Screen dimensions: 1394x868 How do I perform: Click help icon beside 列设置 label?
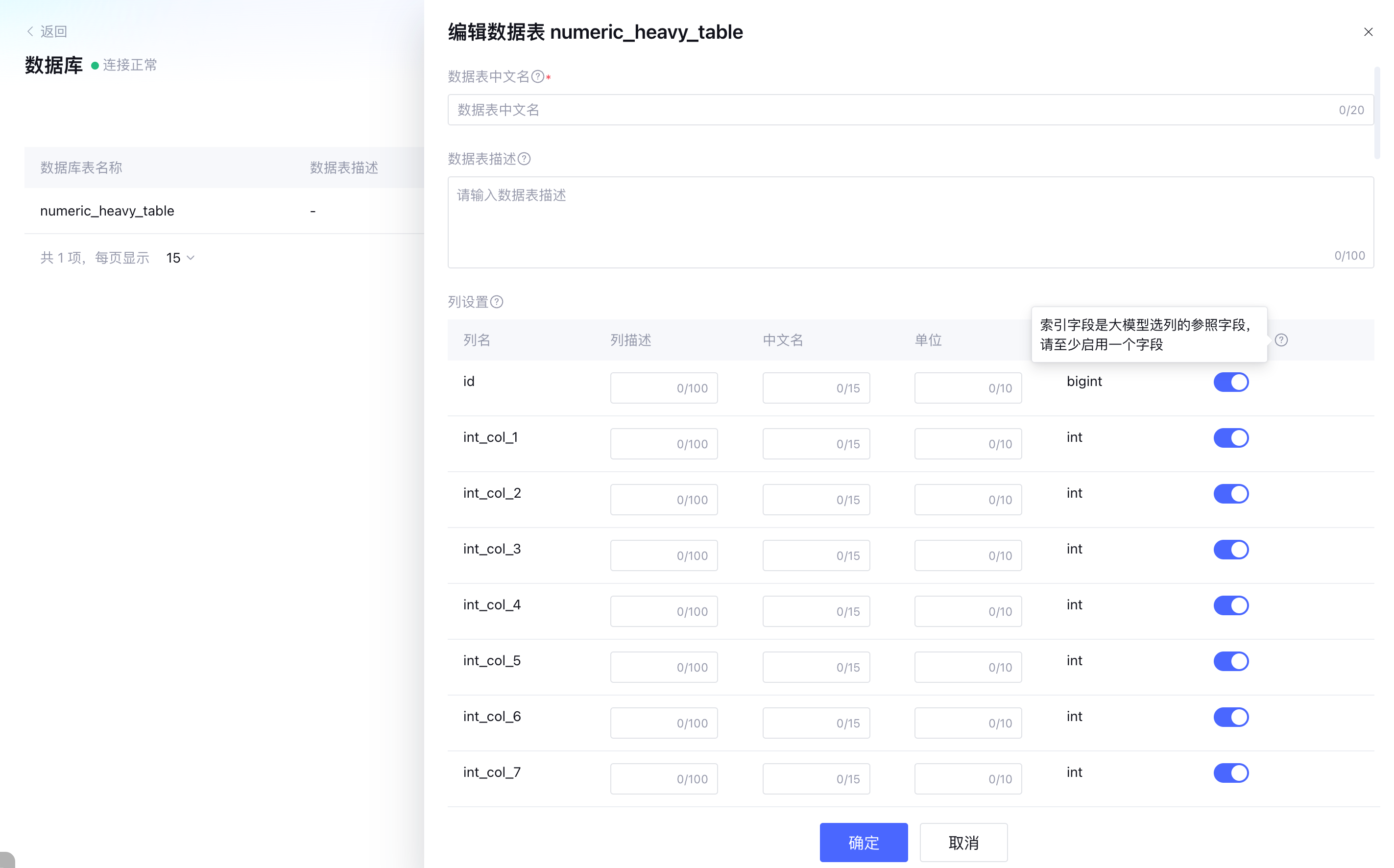click(x=497, y=302)
